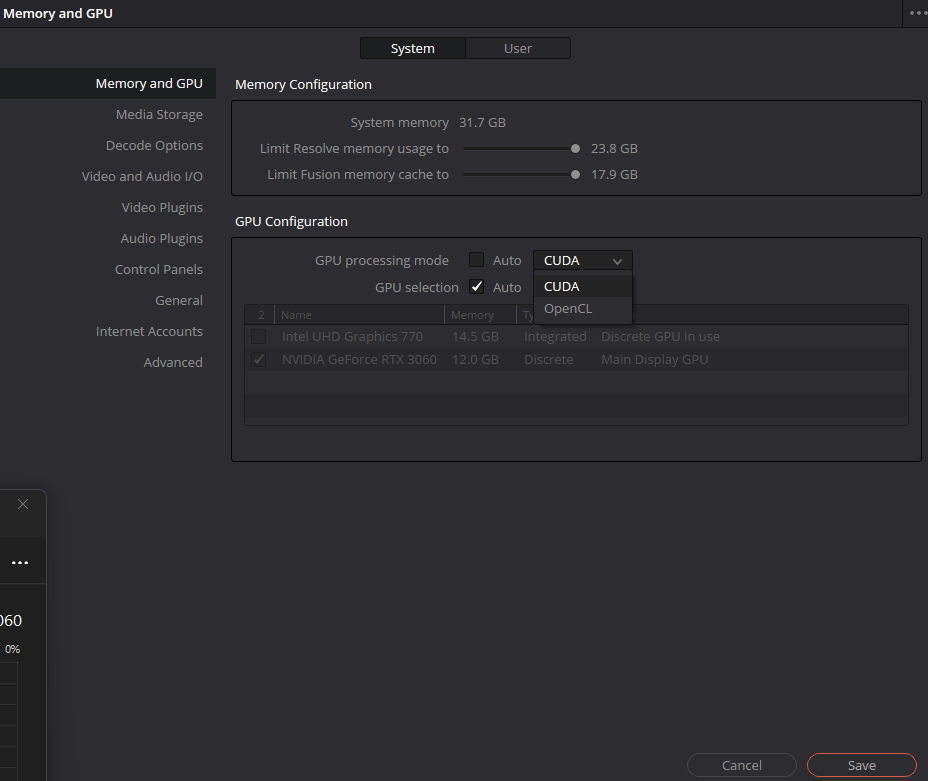928x781 pixels.
Task: Click the Discrete type cell
Action: (549, 360)
